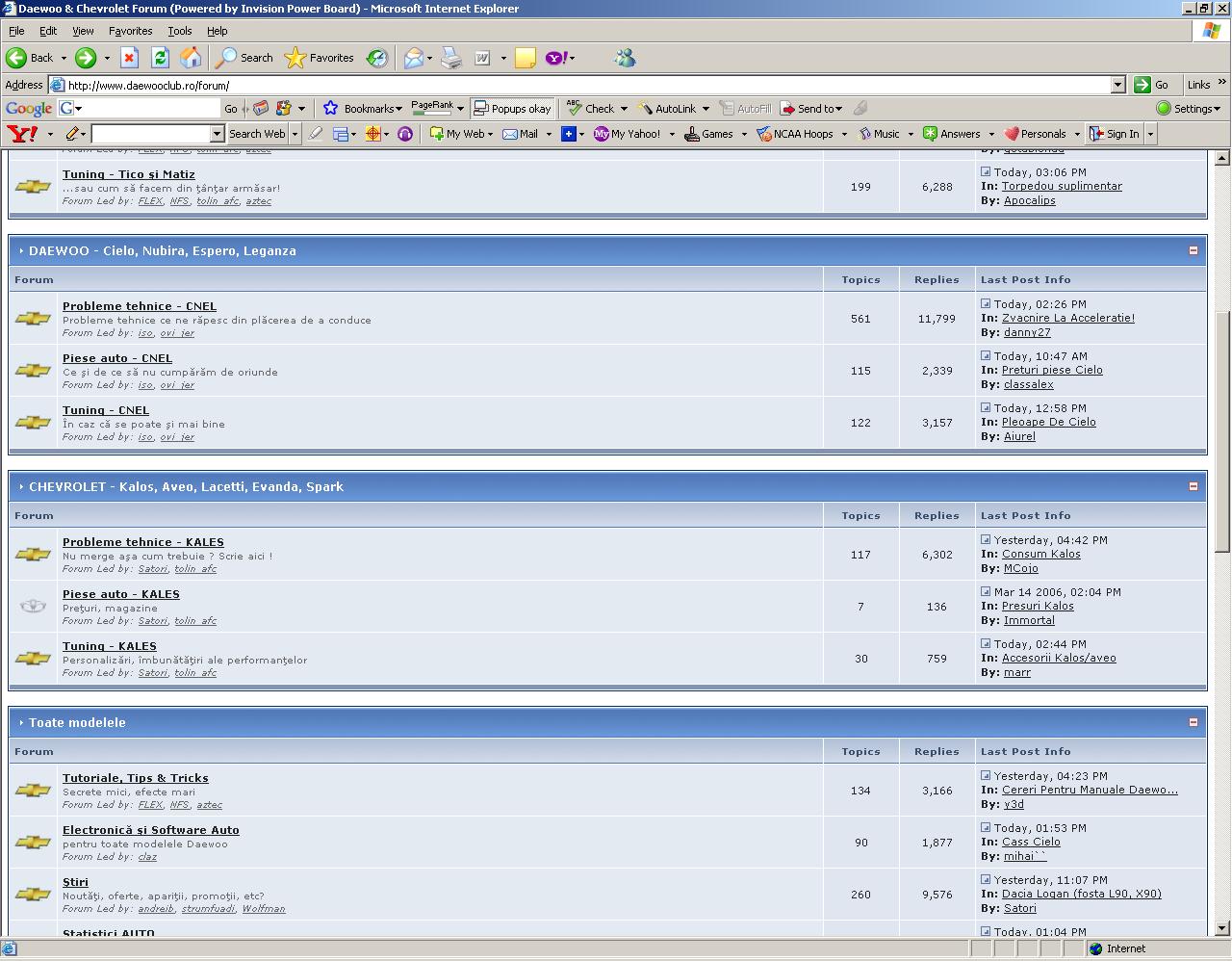Screen dimensions: 1232x961
Task: Open the Search magnifier button
Action: pyautogui.click(x=244, y=58)
